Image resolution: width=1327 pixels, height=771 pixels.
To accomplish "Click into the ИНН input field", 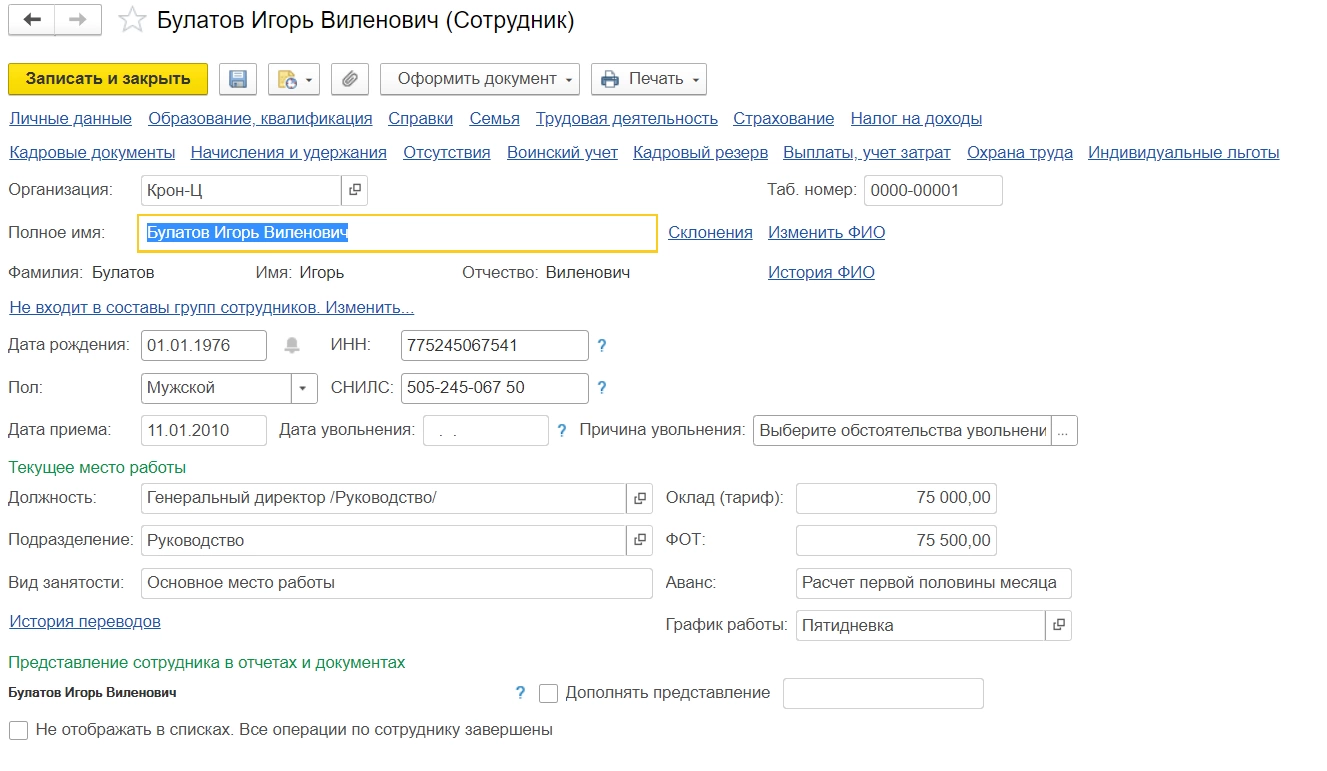I will tap(494, 345).
